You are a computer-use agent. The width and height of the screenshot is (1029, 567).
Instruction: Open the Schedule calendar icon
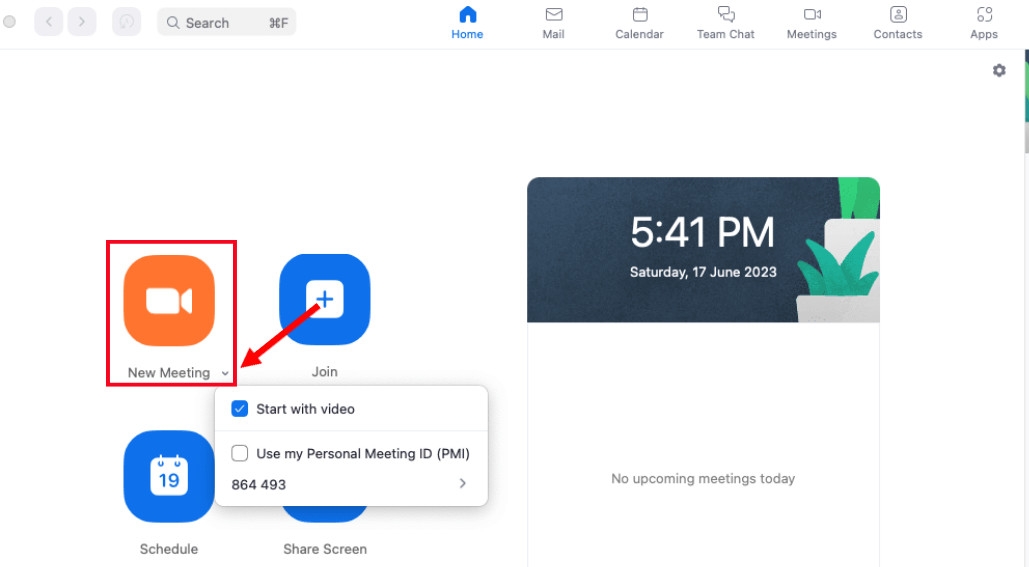coord(169,476)
